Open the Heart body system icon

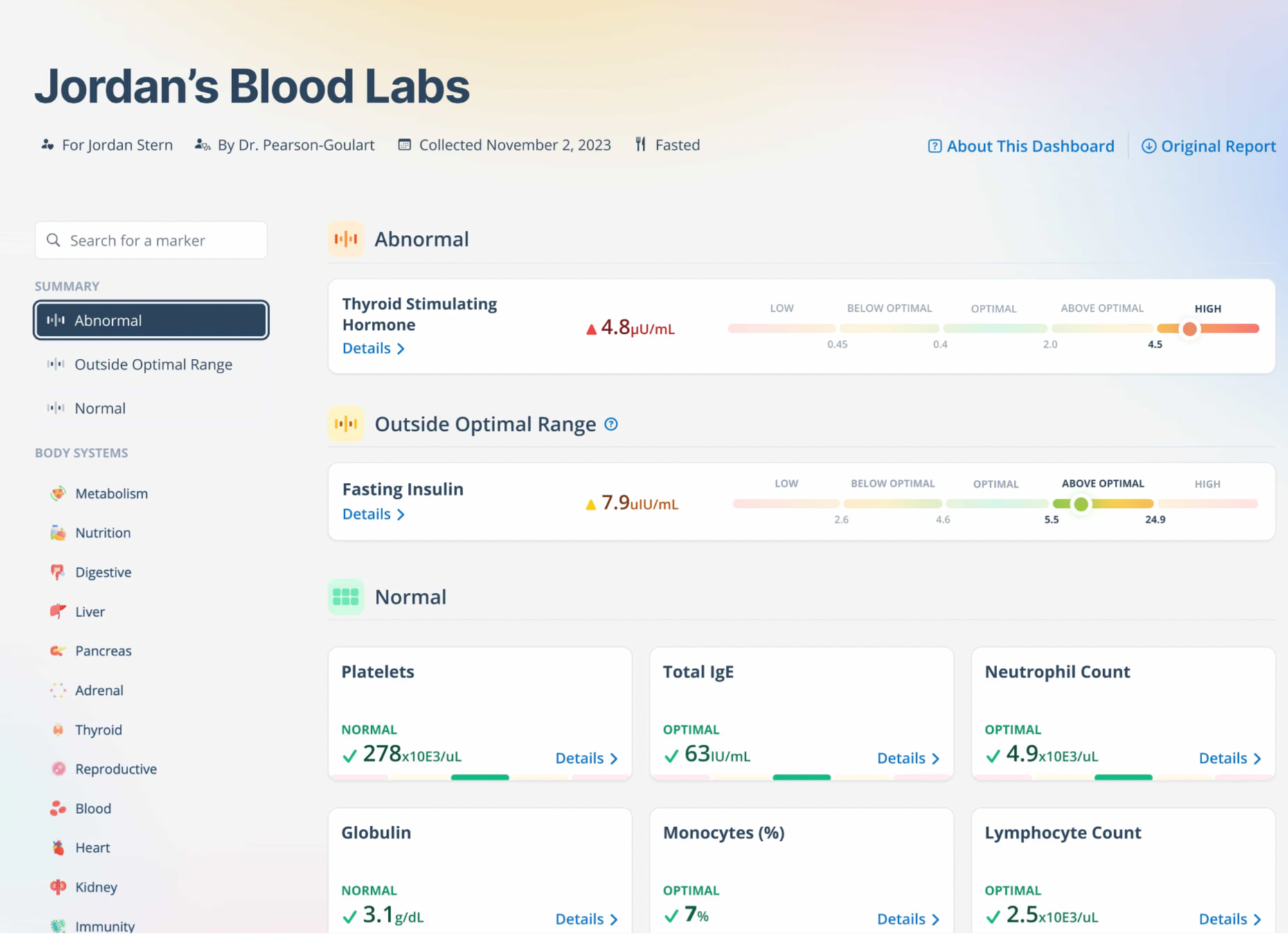click(x=58, y=847)
